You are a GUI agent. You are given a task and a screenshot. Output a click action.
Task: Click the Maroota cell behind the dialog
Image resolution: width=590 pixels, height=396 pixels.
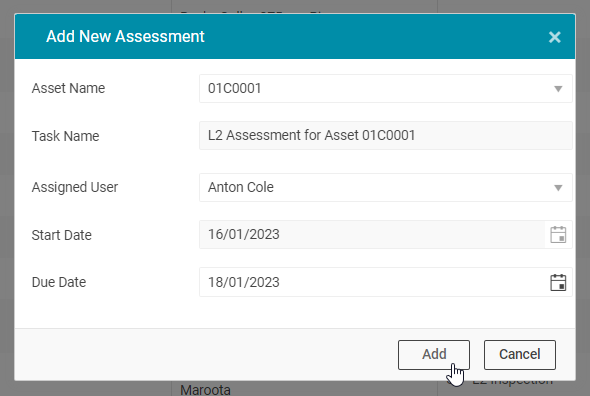205,389
